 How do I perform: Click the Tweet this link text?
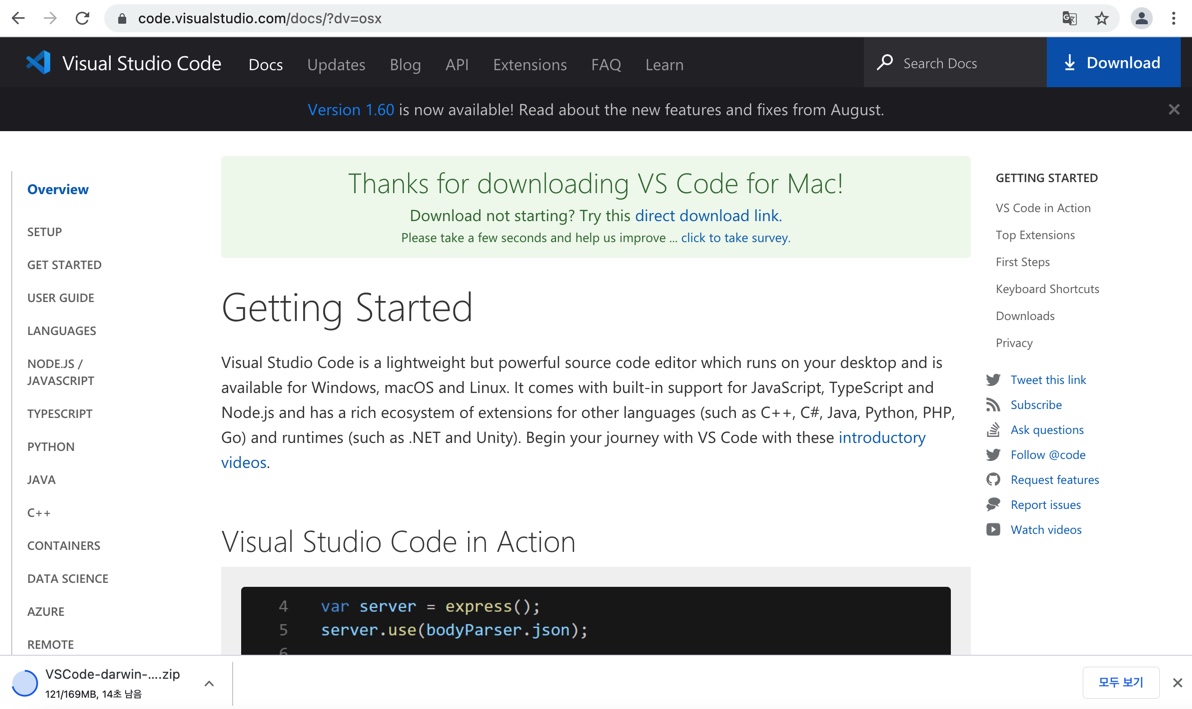pos(1048,380)
